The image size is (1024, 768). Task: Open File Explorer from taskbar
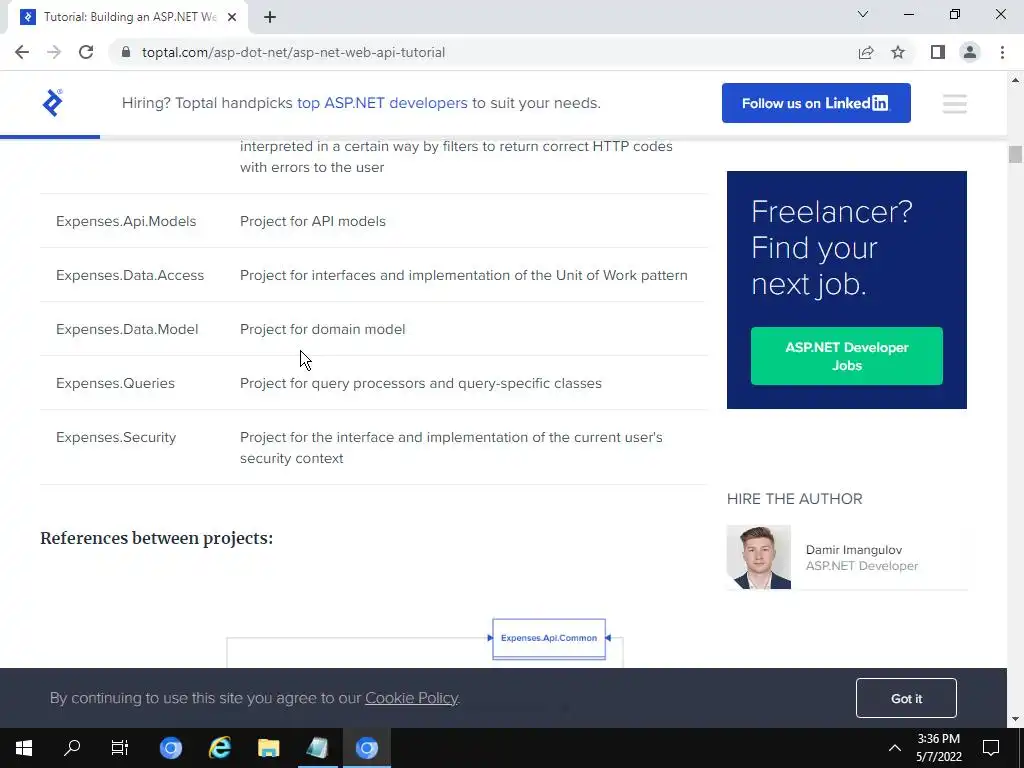(x=268, y=748)
